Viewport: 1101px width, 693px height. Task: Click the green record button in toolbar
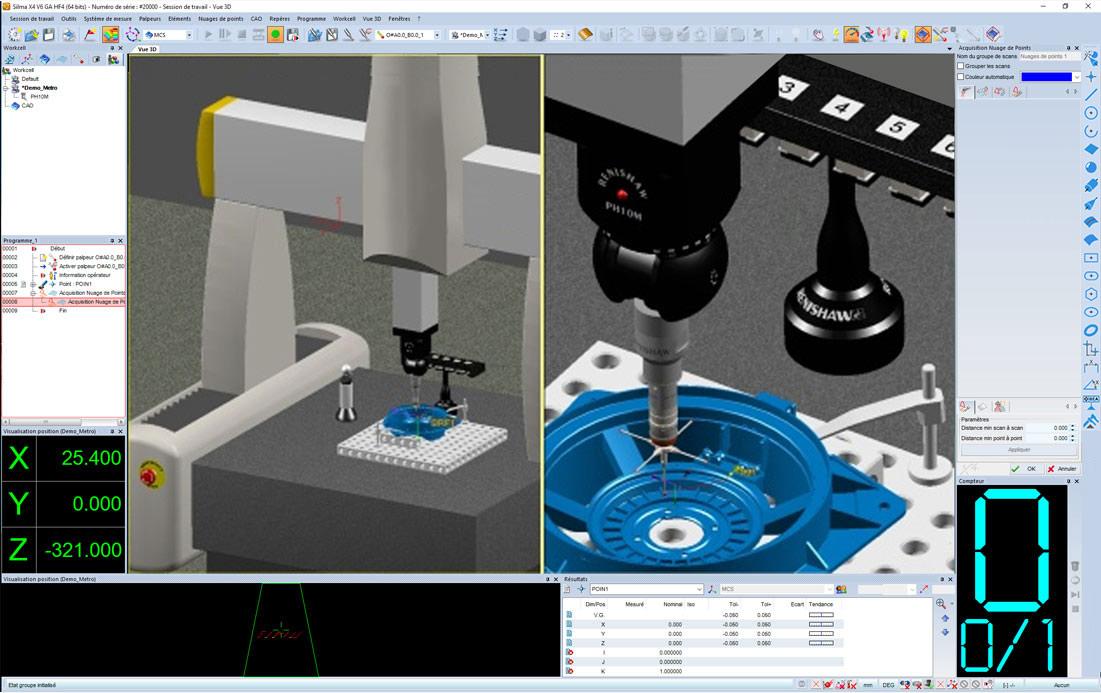[275, 35]
